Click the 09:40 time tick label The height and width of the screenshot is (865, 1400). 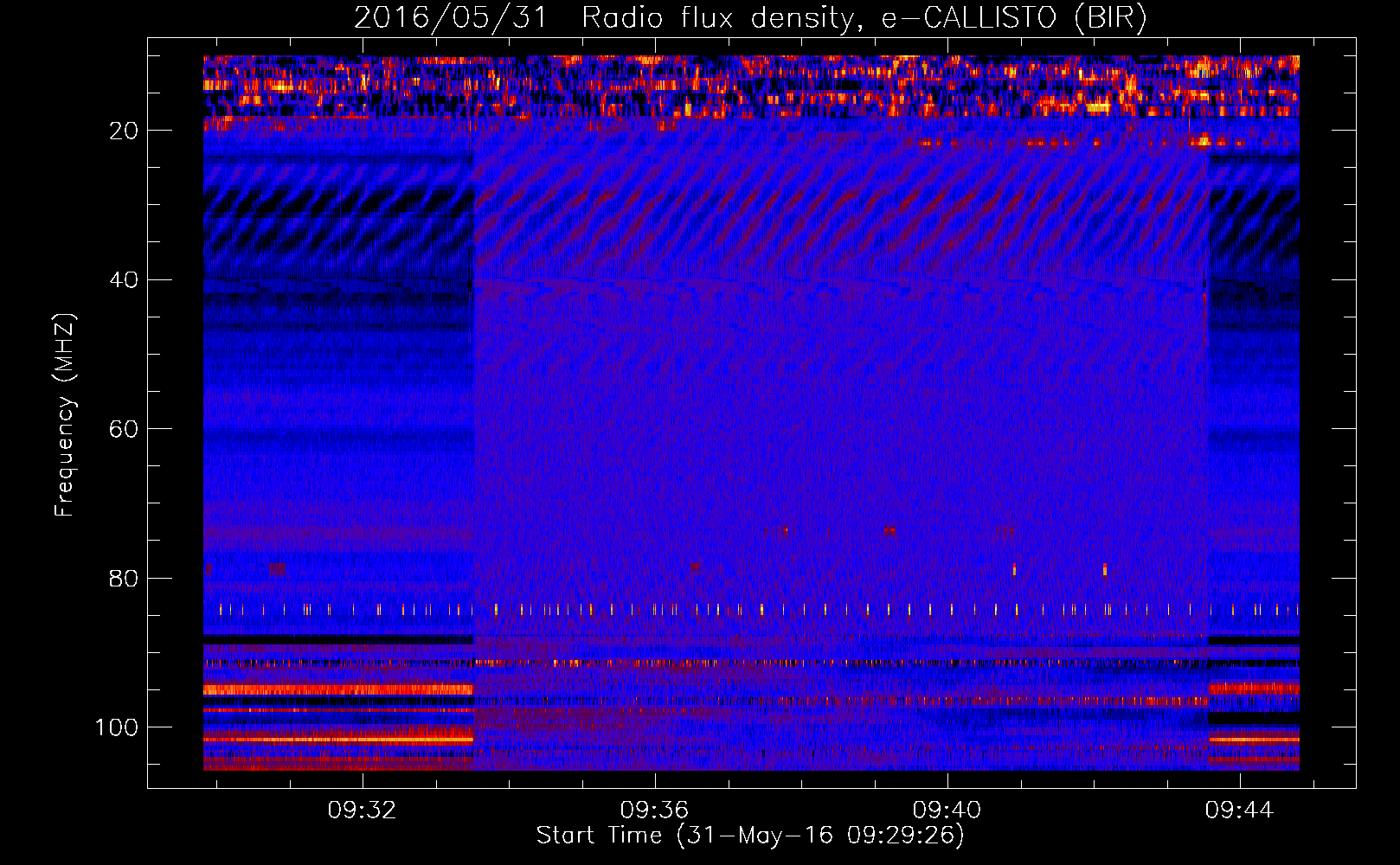tap(947, 810)
